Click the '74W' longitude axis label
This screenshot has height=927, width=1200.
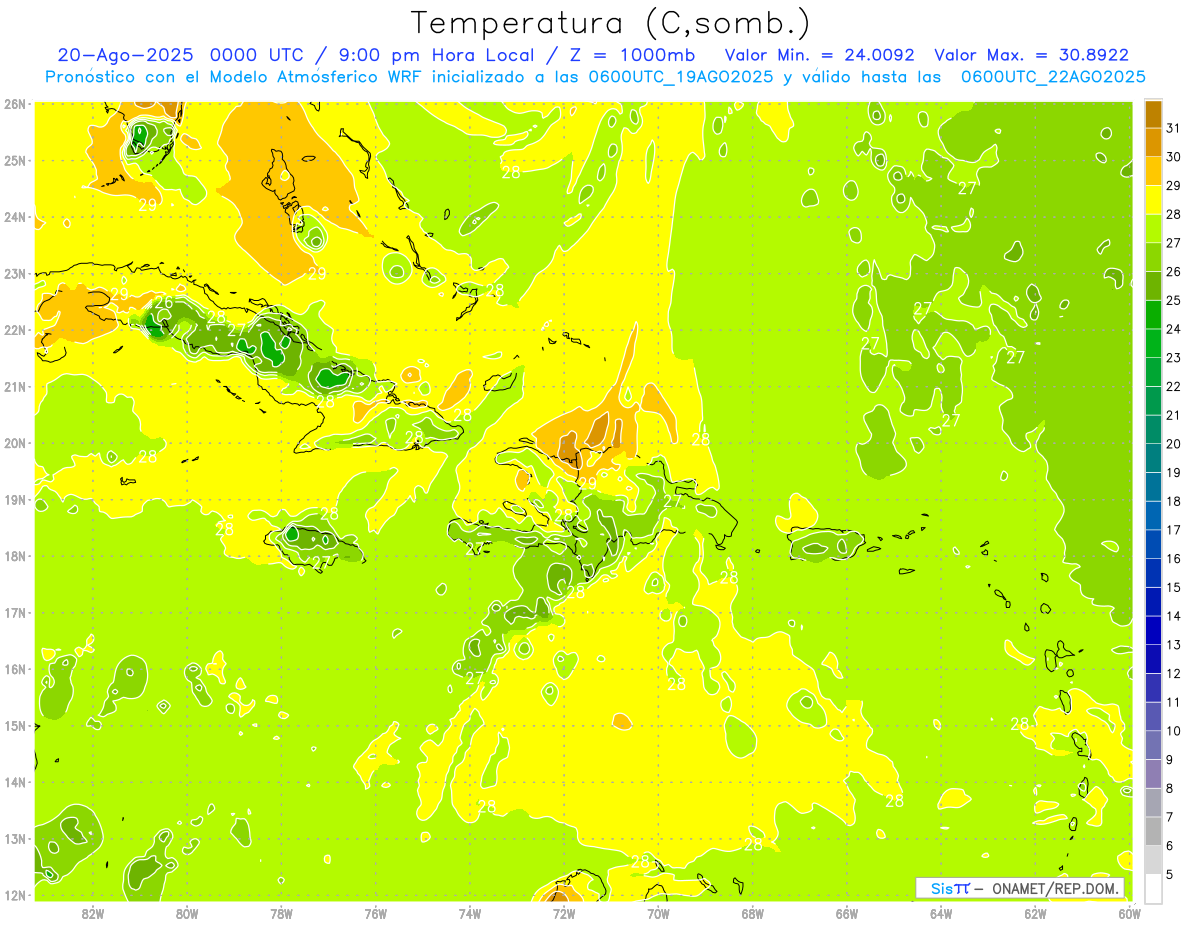click(x=469, y=913)
